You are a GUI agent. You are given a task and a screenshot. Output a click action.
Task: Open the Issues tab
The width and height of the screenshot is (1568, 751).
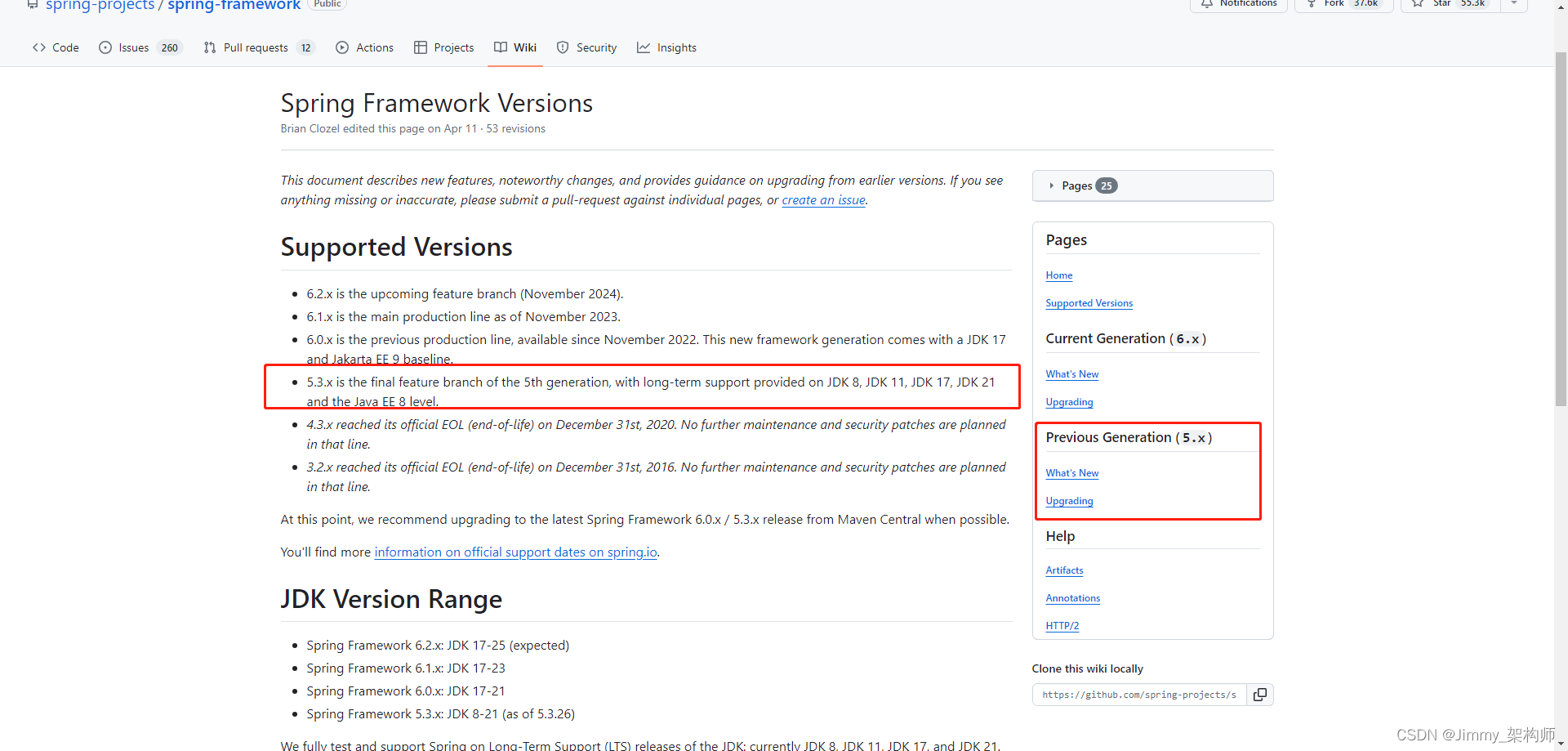click(x=140, y=47)
